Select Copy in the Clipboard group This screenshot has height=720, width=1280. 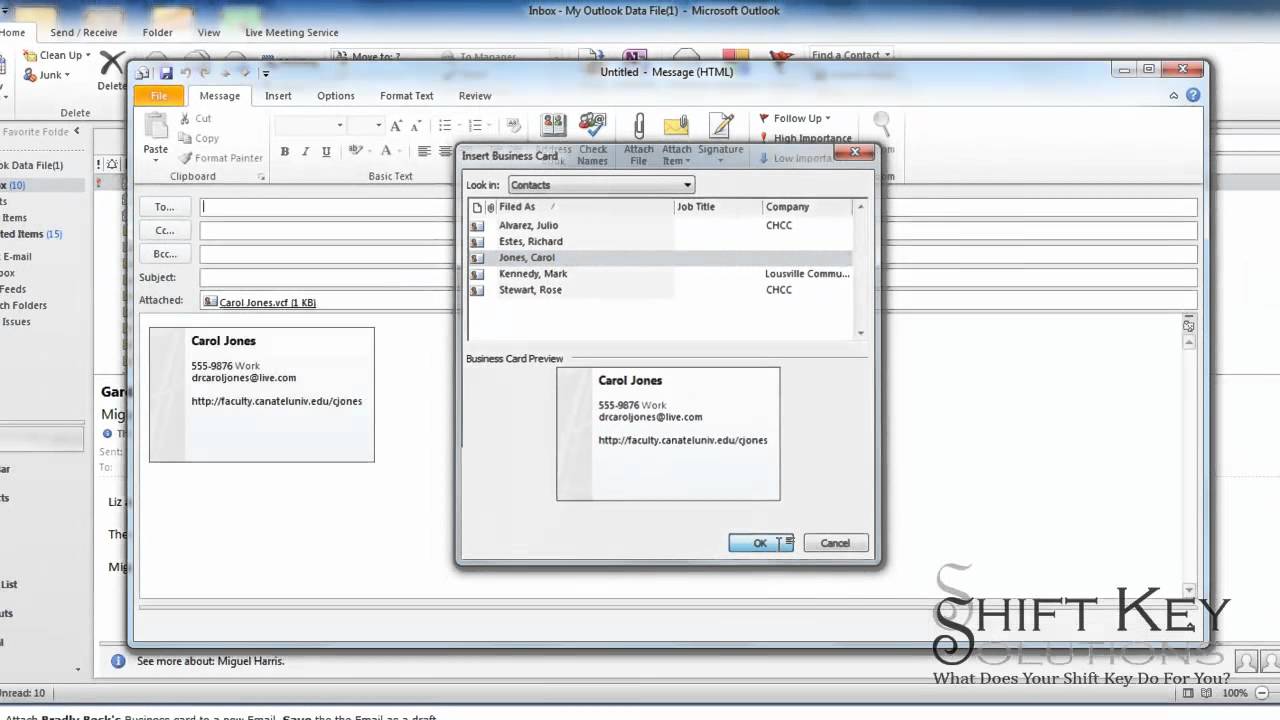coord(199,138)
